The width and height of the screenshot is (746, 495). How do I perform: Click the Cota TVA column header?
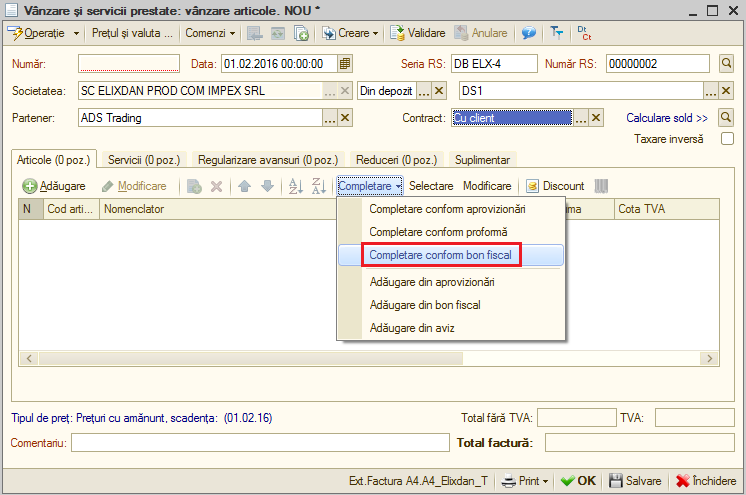click(666, 209)
